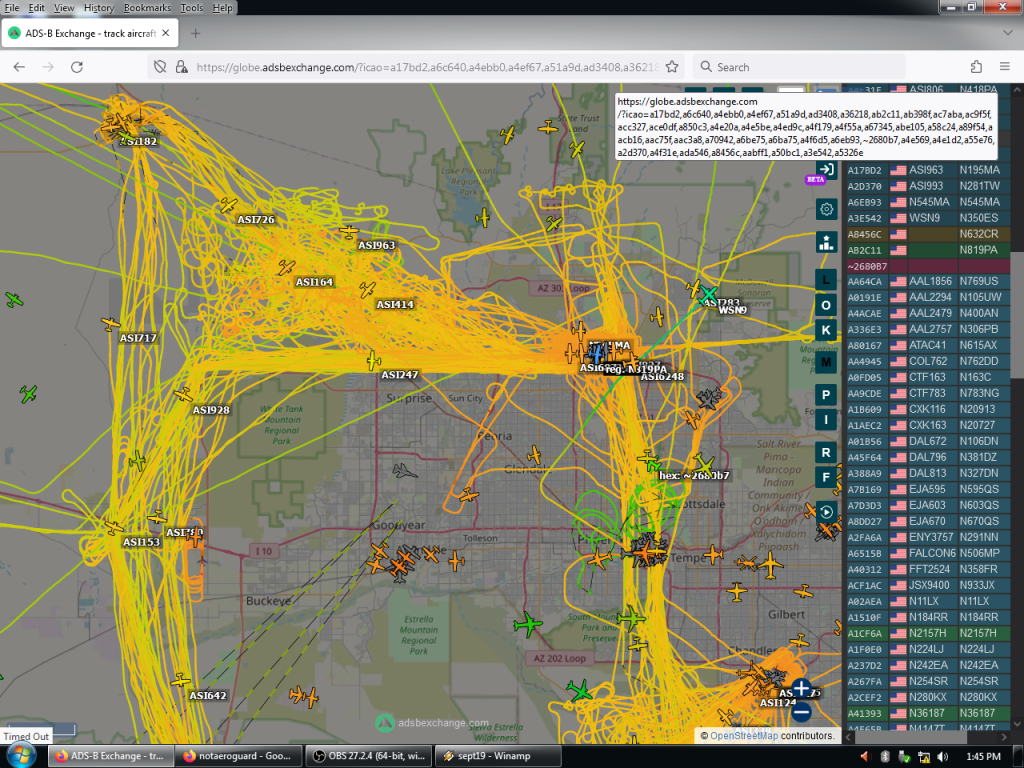Open the leaderboard stats icon
1024x768 pixels.
click(826, 242)
